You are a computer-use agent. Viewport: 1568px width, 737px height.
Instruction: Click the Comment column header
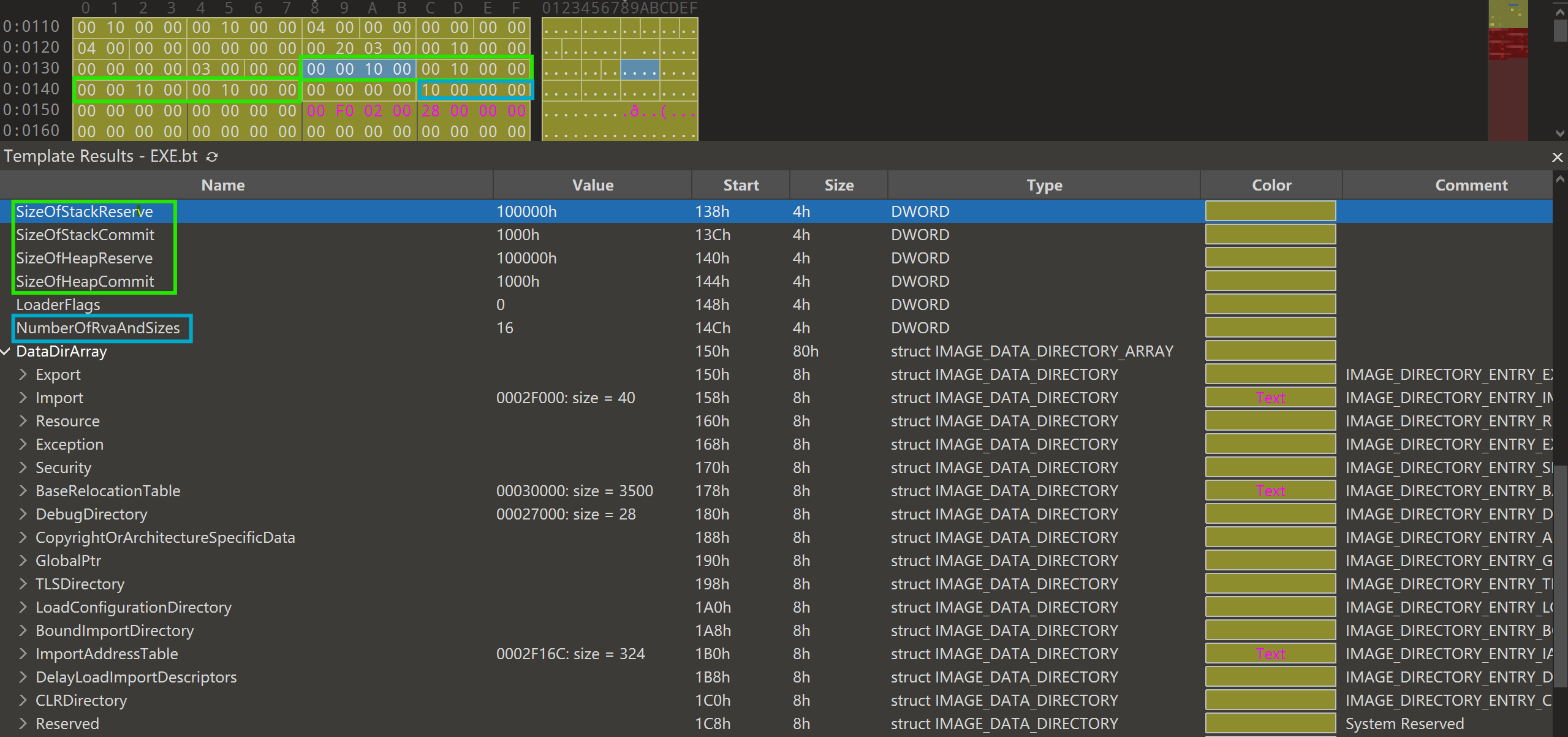click(1471, 185)
